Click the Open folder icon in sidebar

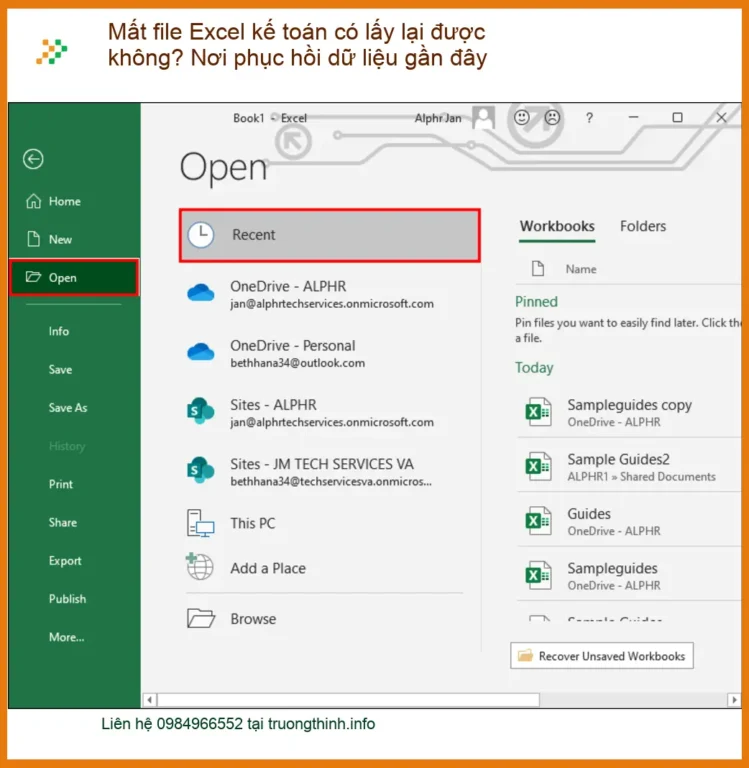point(33,277)
